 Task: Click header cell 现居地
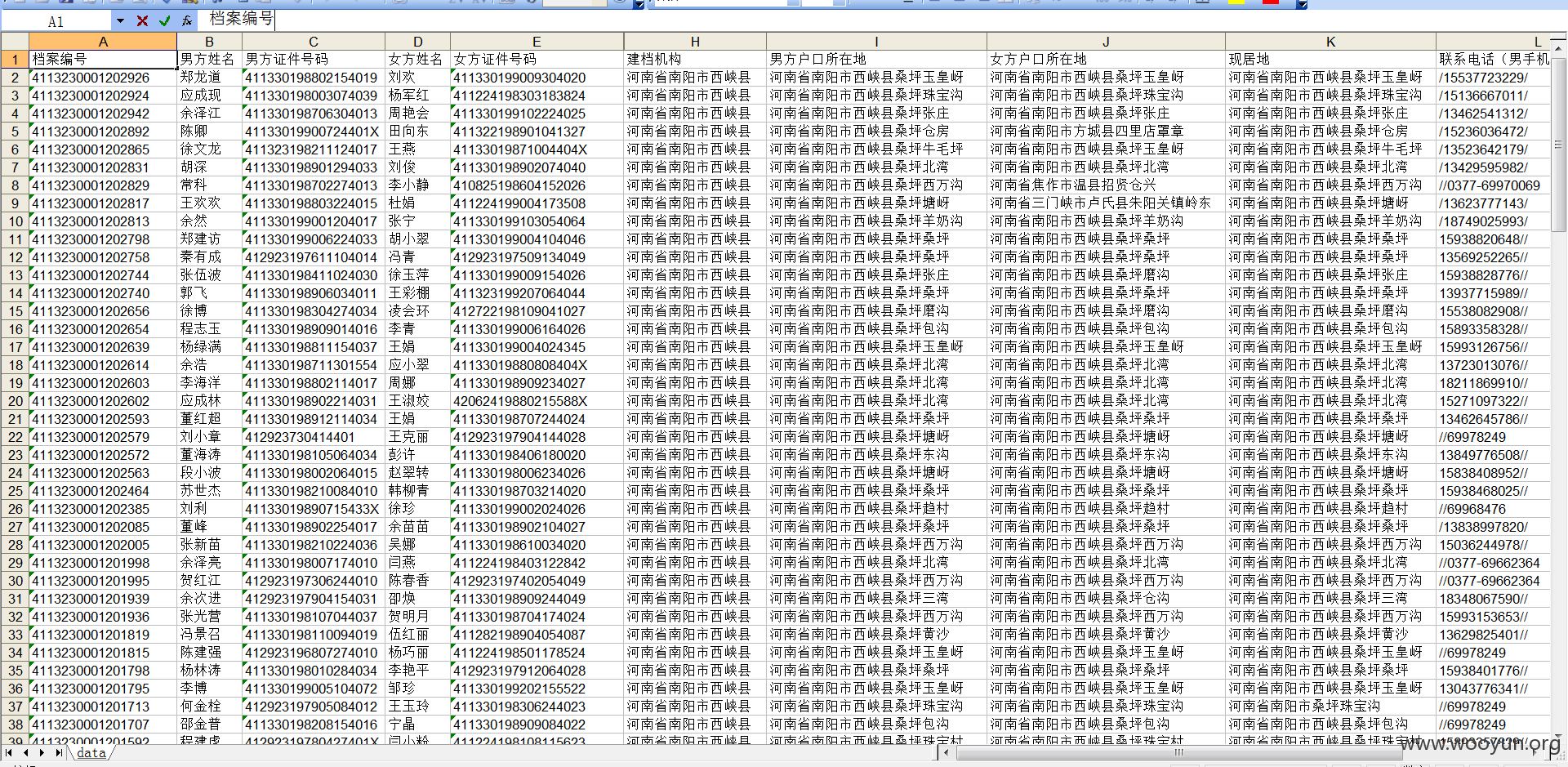tap(1330, 59)
